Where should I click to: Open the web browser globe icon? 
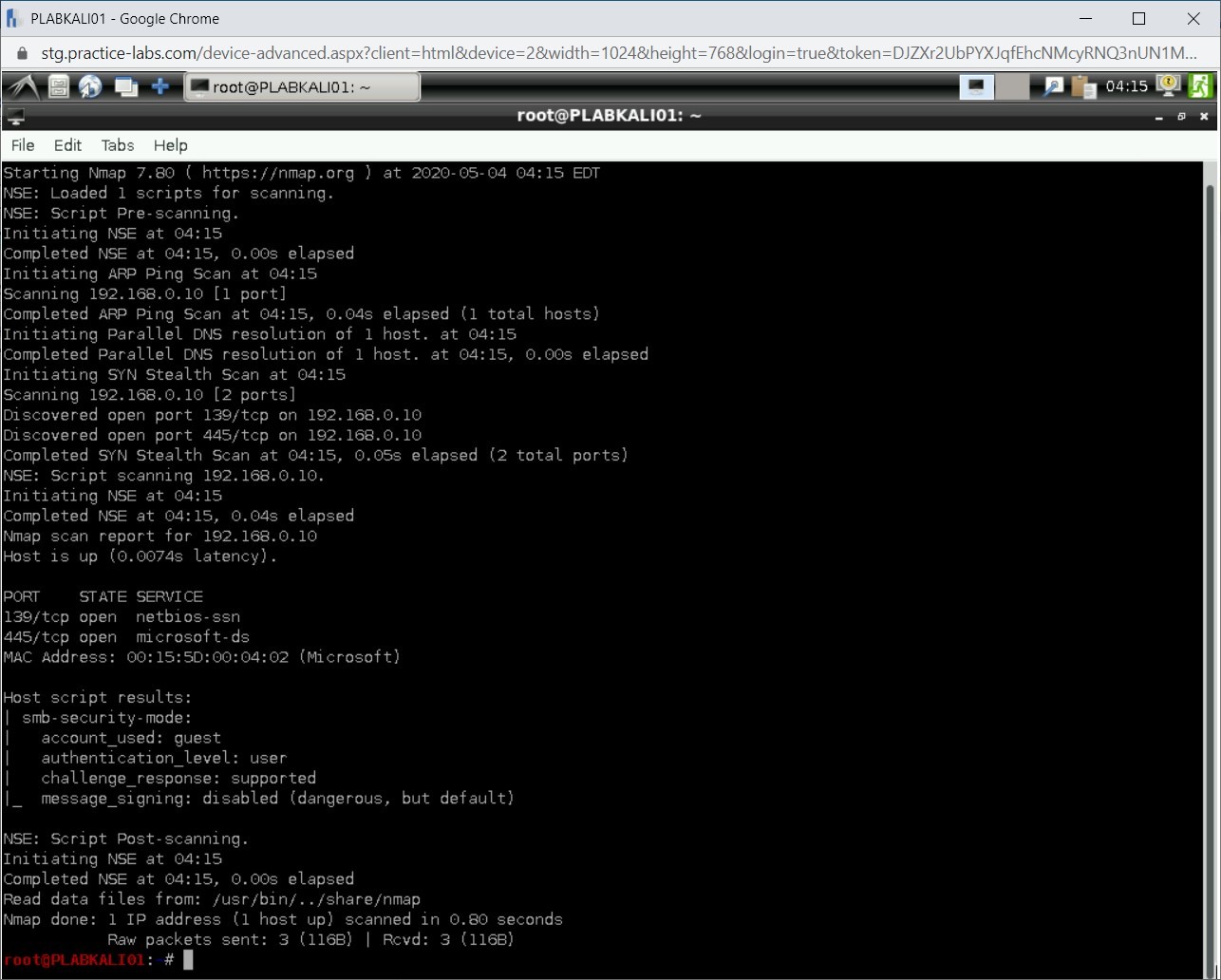tap(90, 87)
